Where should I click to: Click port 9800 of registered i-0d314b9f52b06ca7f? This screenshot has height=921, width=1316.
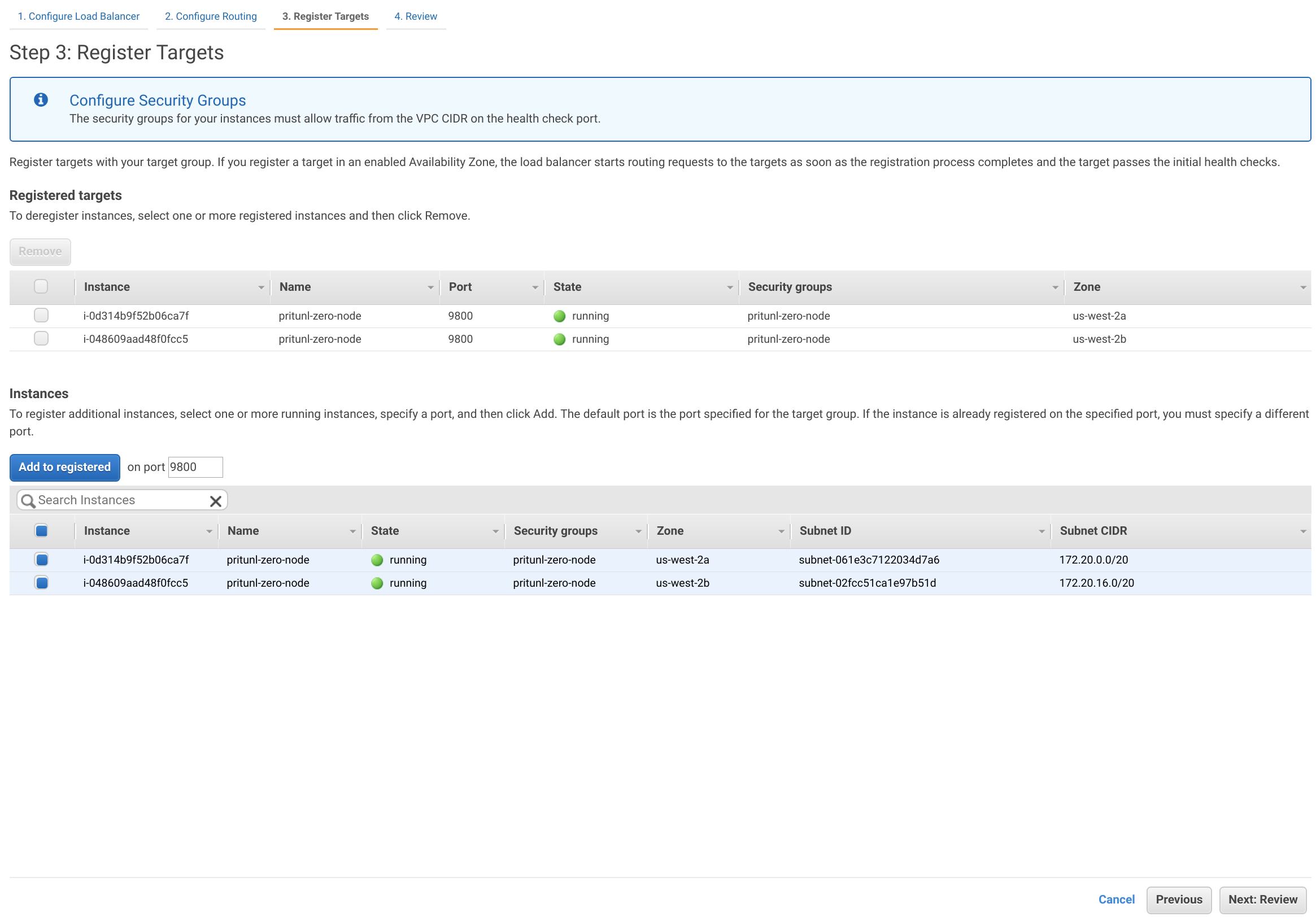pos(460,316)
